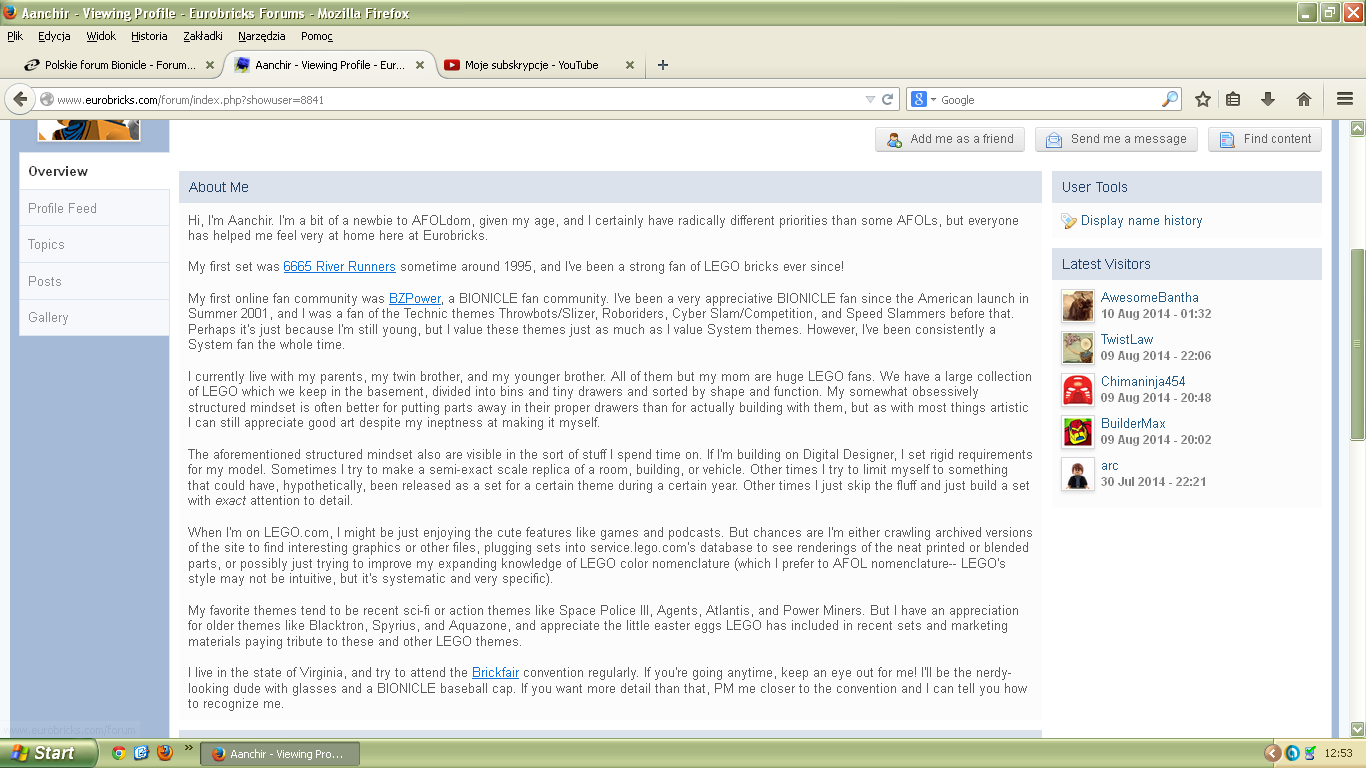Open a new tab with the plus button
The image size is (1366, 768).
[x=662, y=65]
